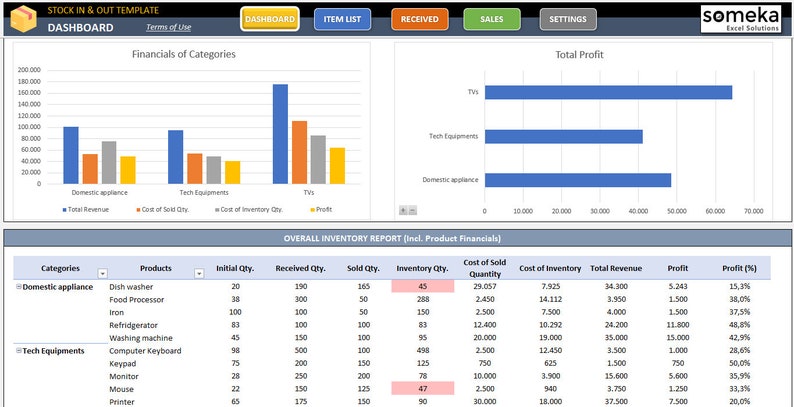Select the Initial Qty. column header
This screenshot has width=794, height=407.
coord(235,268)
